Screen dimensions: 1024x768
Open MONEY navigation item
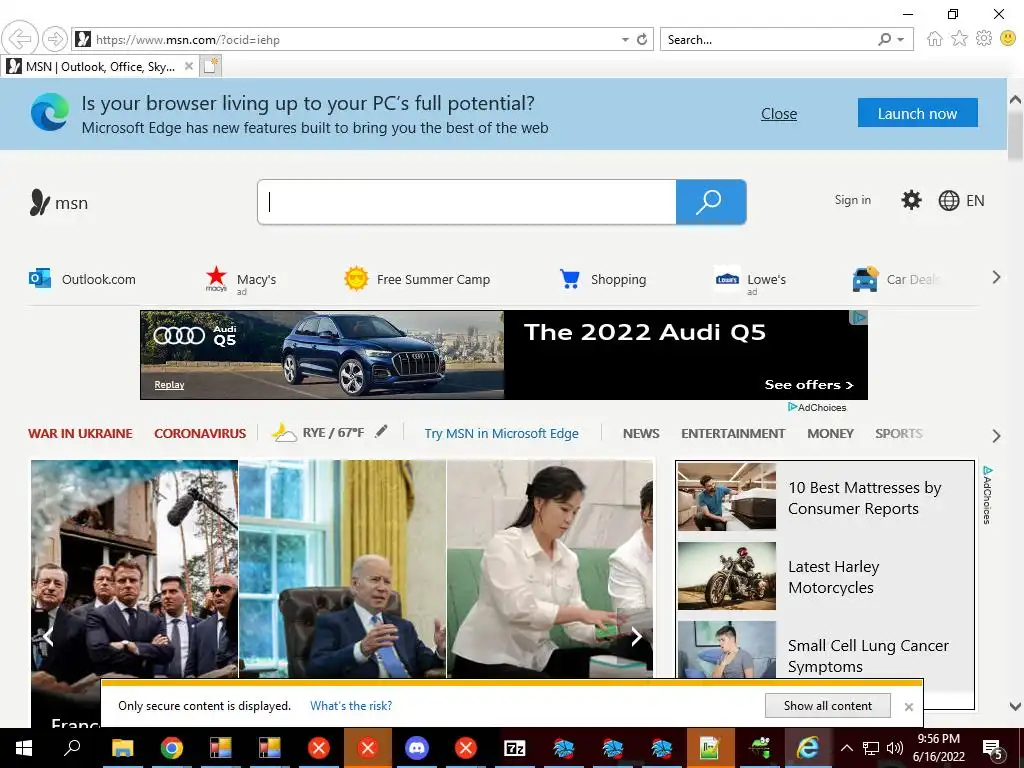pyautogui.click(x=830, y=434)
